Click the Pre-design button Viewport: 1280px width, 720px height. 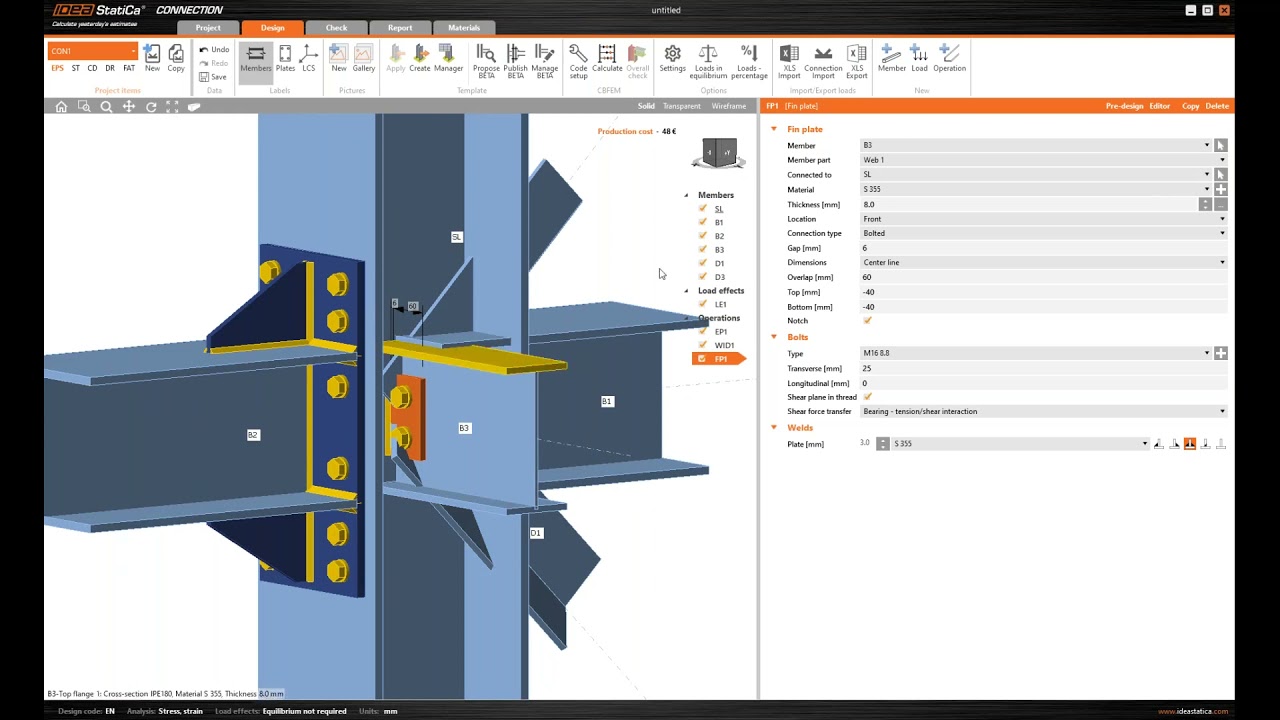(x=1124, y=106)
